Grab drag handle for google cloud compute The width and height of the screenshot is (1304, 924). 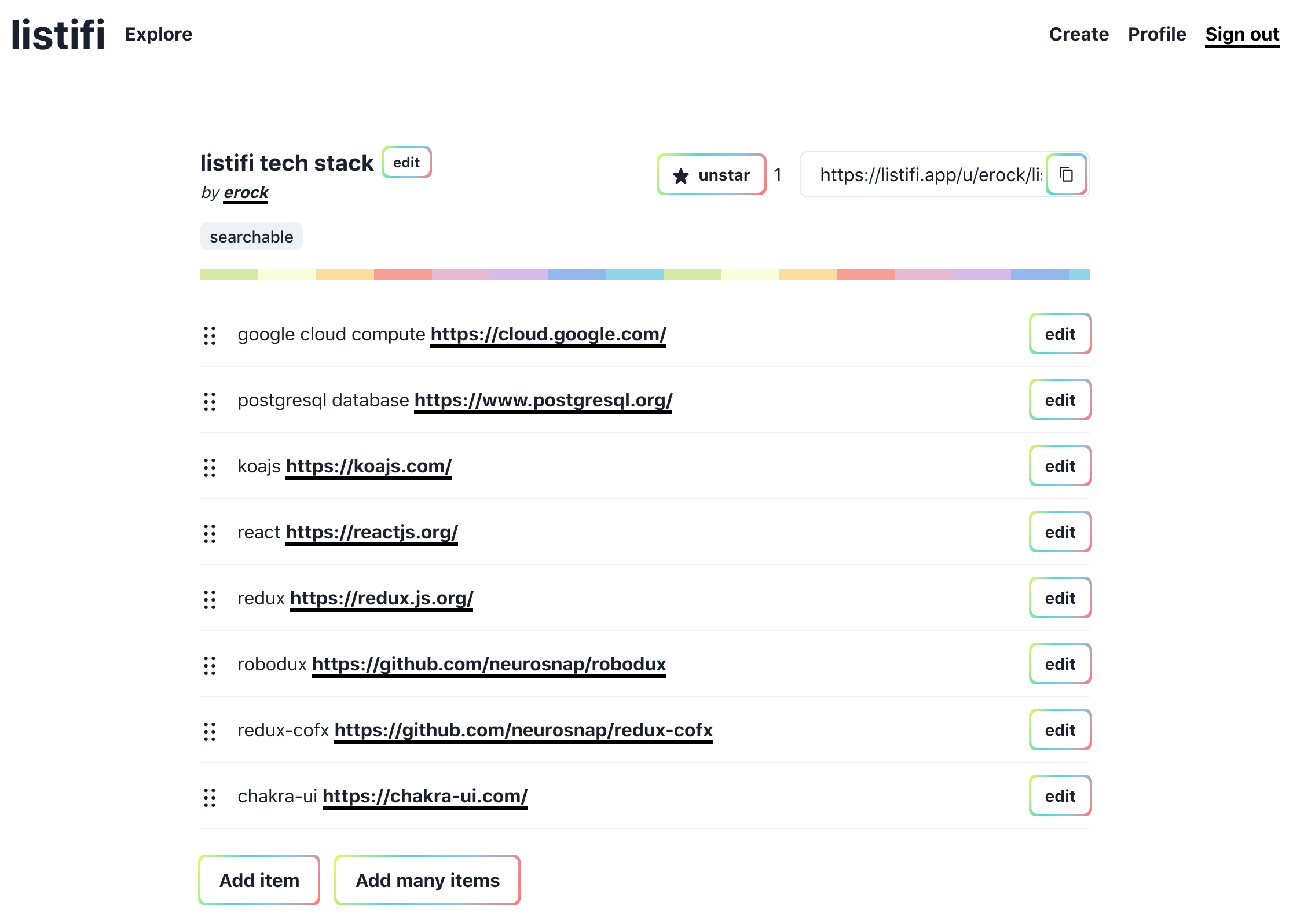210,335
